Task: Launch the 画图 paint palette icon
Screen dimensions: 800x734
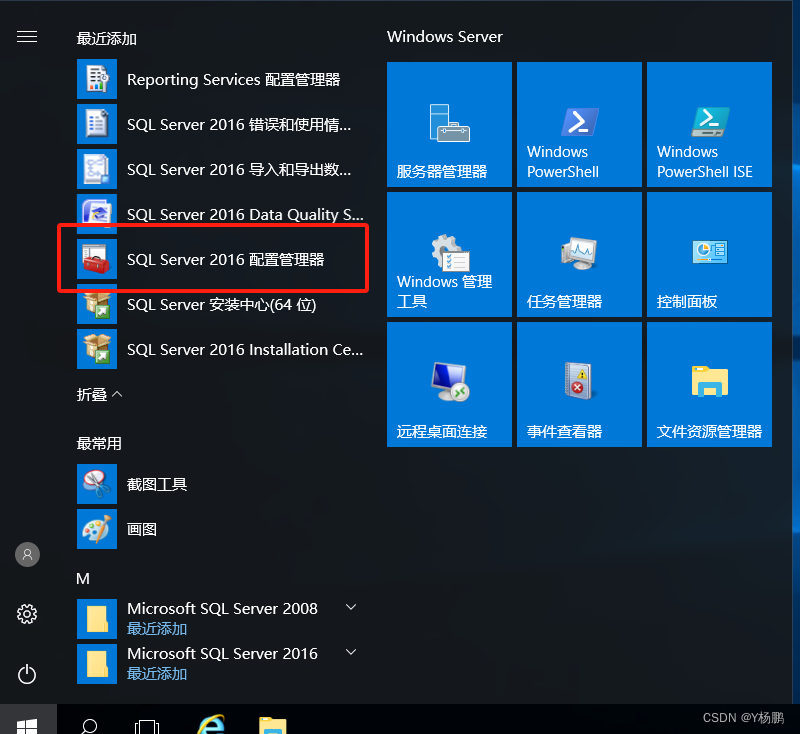Action: tap(97, 529)
